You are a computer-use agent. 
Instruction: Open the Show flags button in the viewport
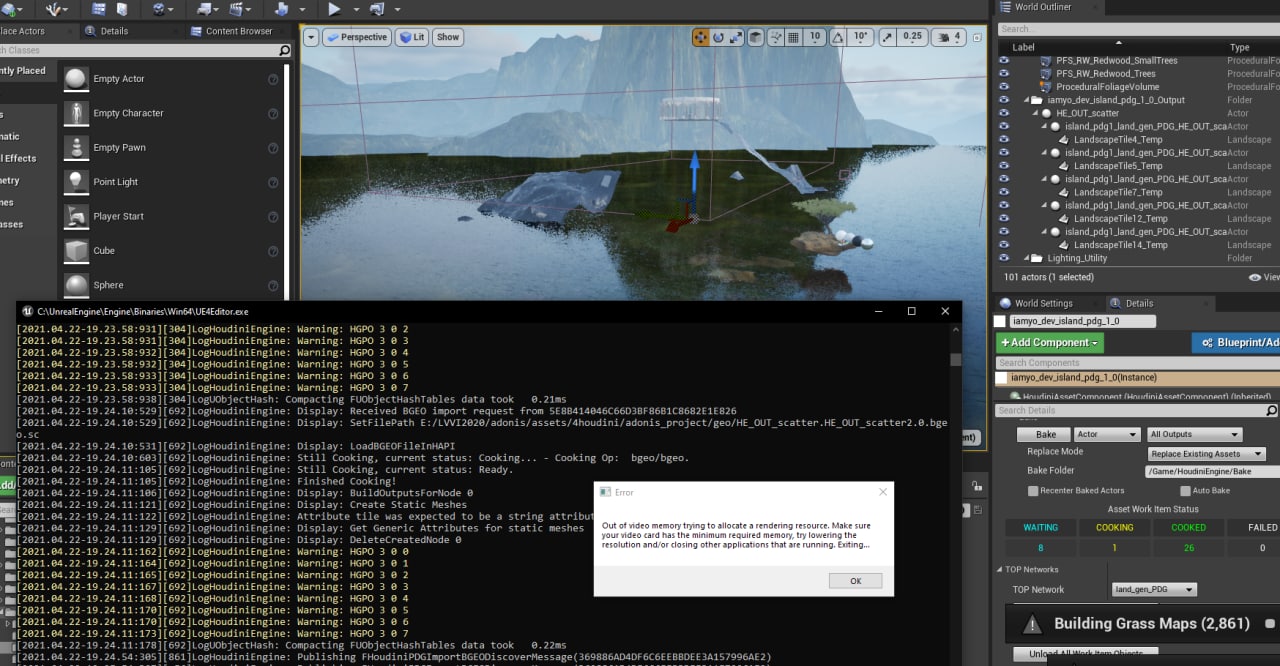click(x=448, y=37)
